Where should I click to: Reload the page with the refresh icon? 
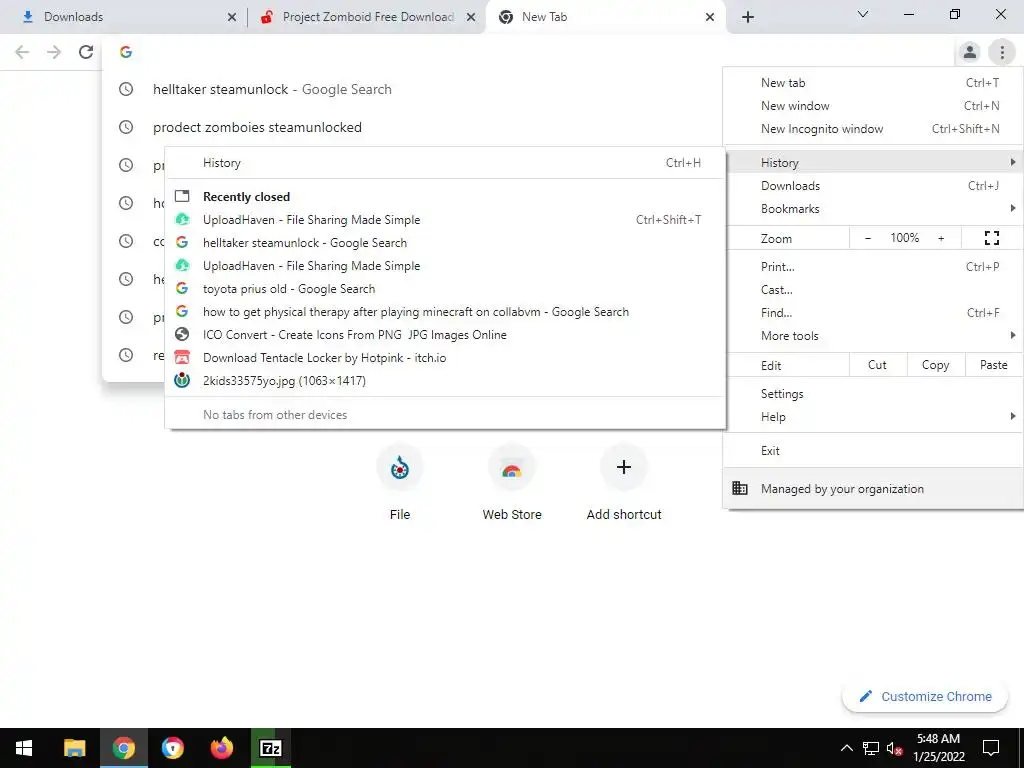(x=86, y=52)
